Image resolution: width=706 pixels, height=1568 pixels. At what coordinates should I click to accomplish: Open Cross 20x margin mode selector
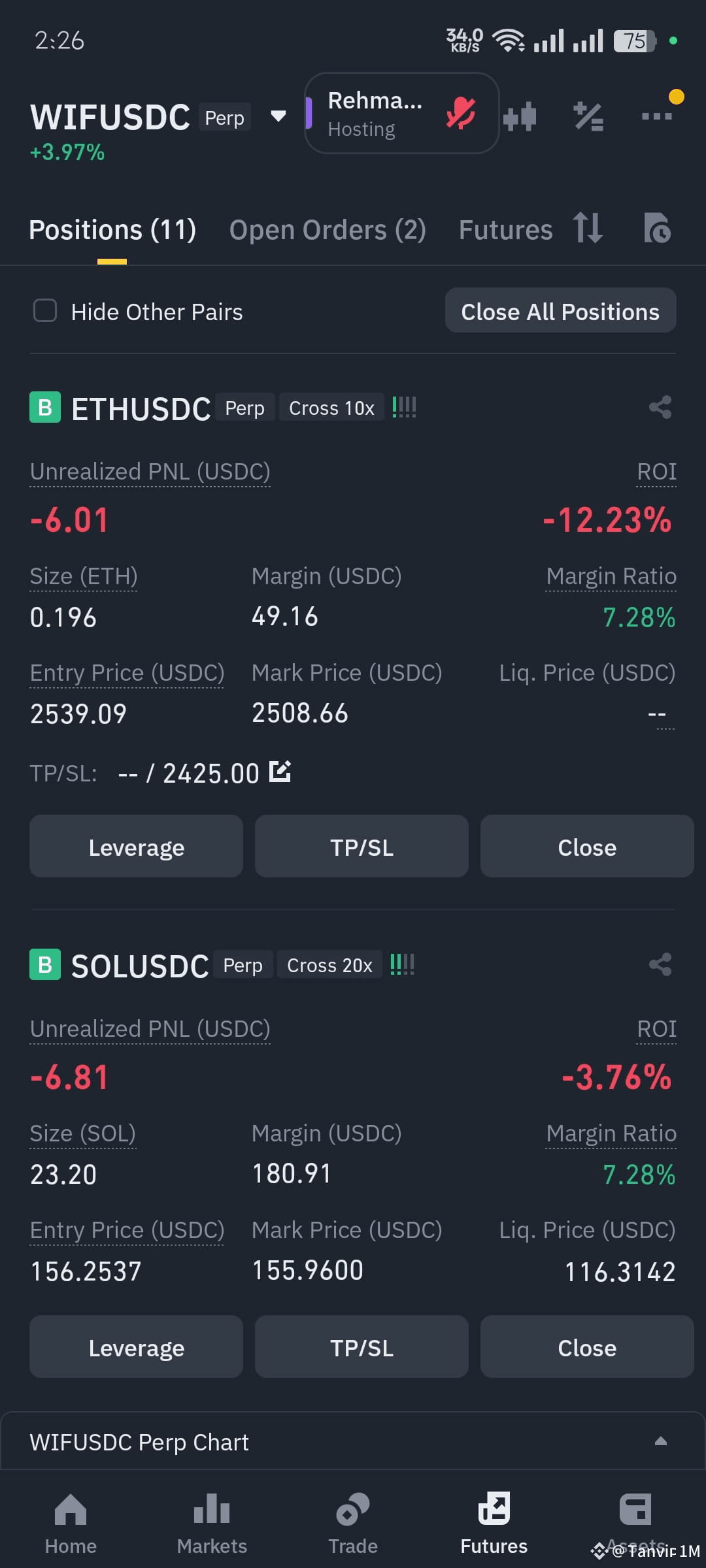coord(329,965)
